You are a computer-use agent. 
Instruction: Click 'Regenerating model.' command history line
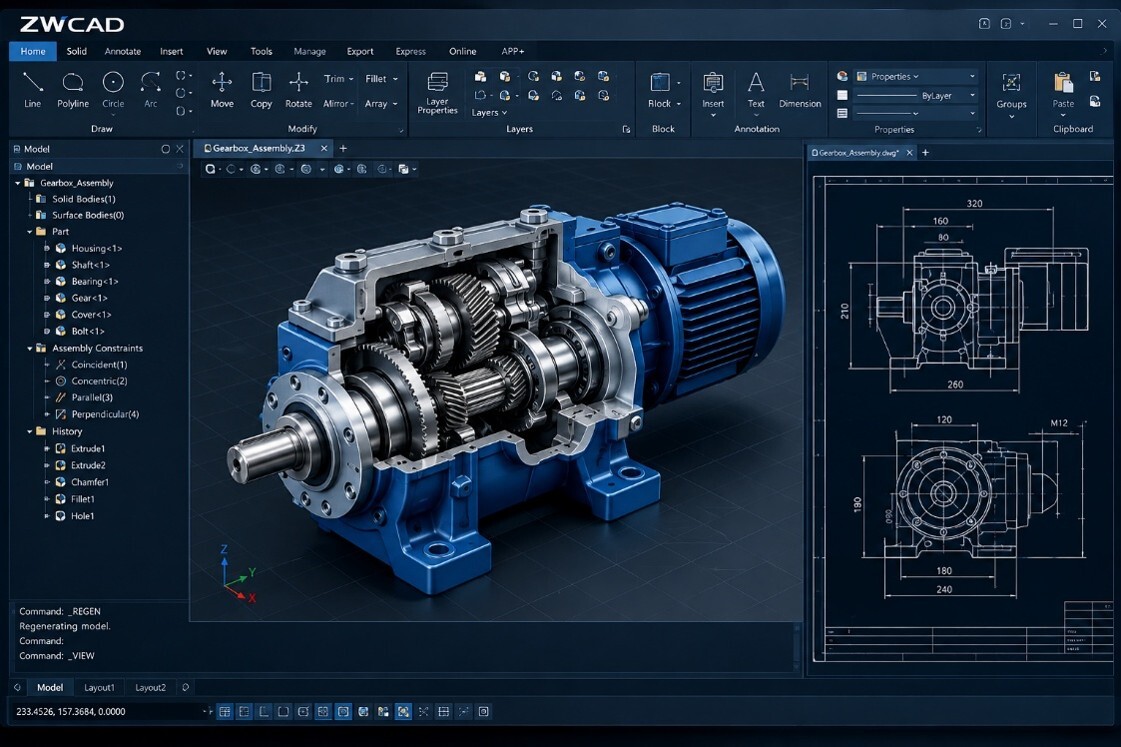coord(65,626)
